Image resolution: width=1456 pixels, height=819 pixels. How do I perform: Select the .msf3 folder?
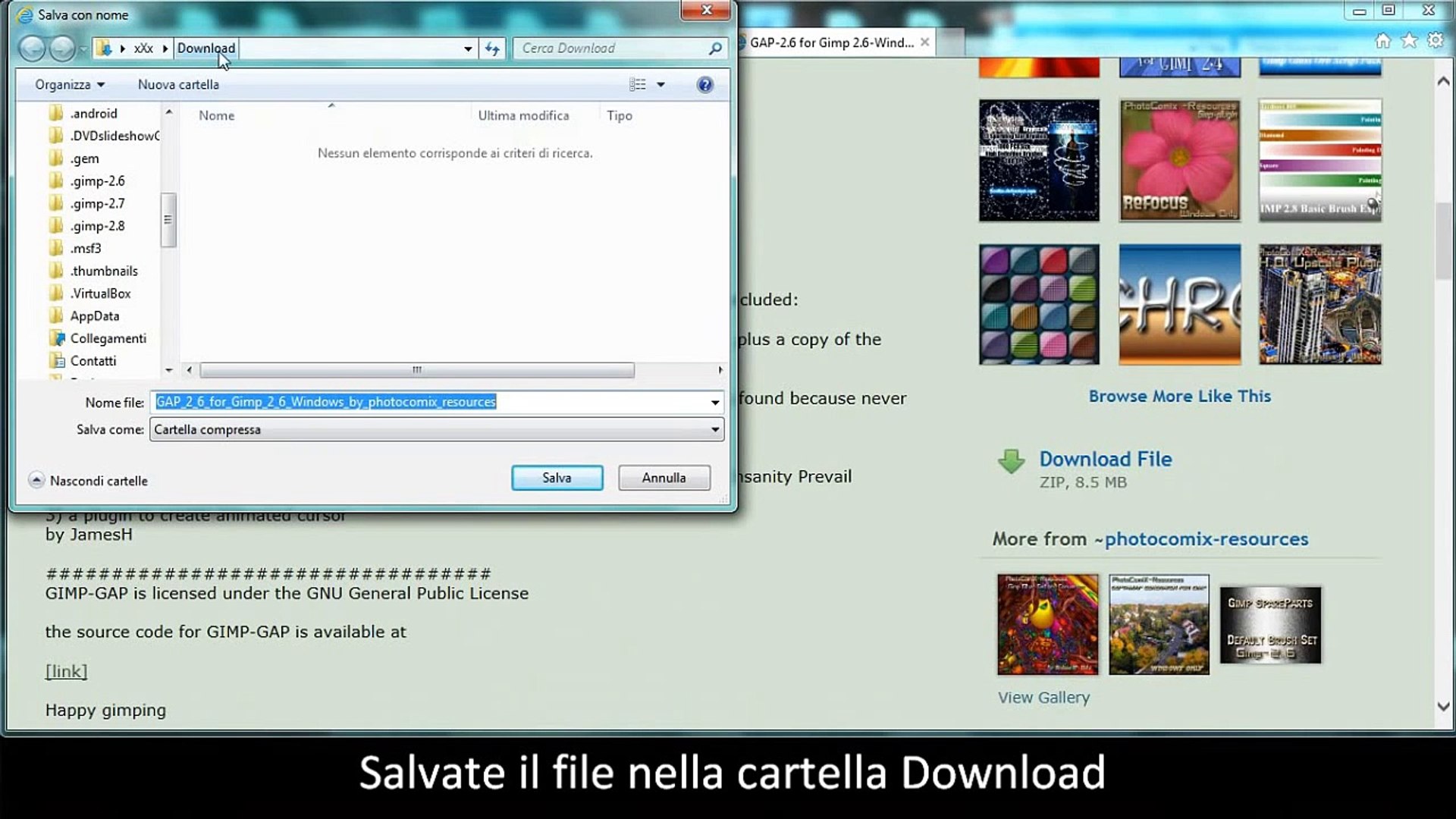point(85,249)
